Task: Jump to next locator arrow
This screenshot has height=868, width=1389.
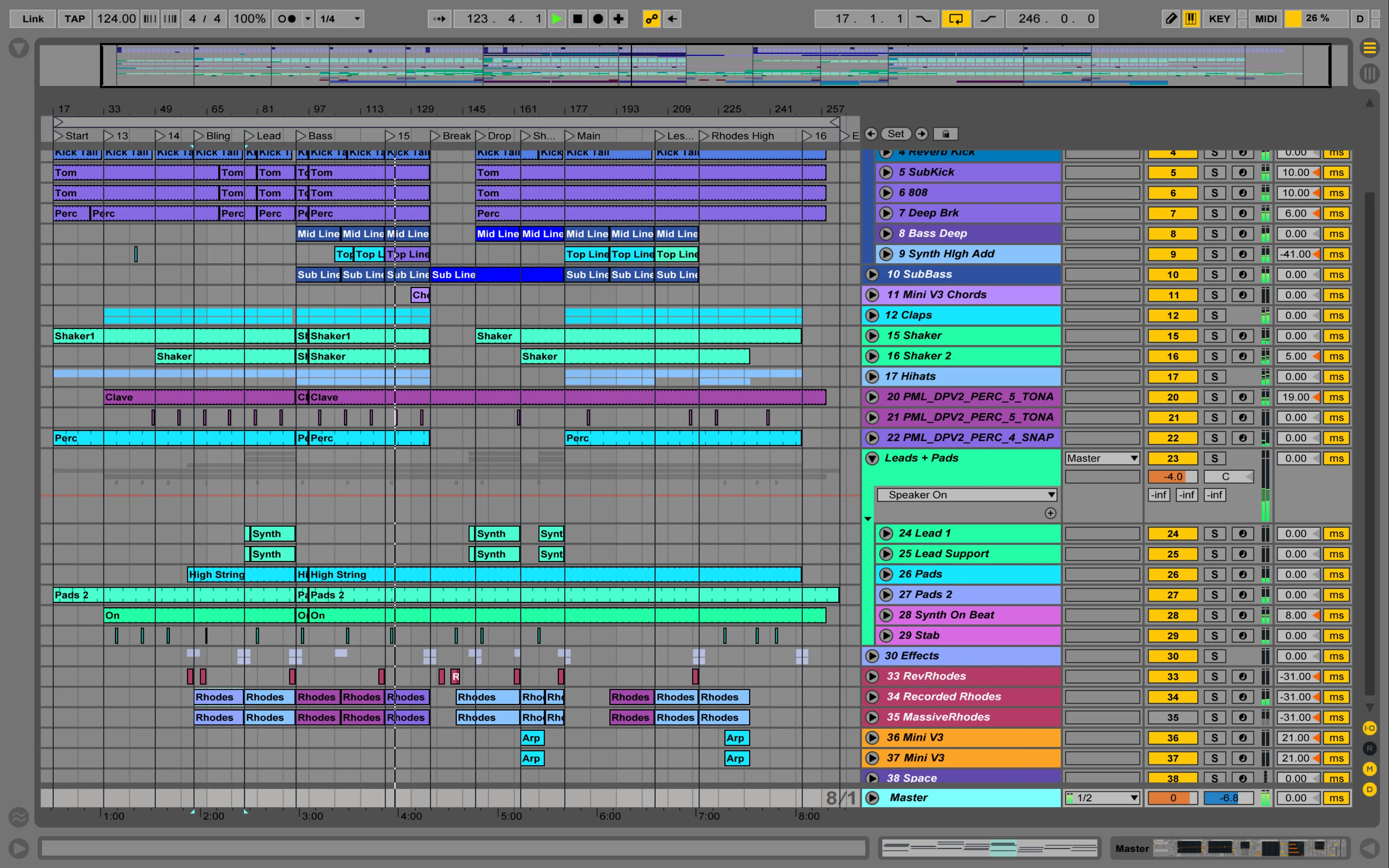Action: (x=921, y=134)
